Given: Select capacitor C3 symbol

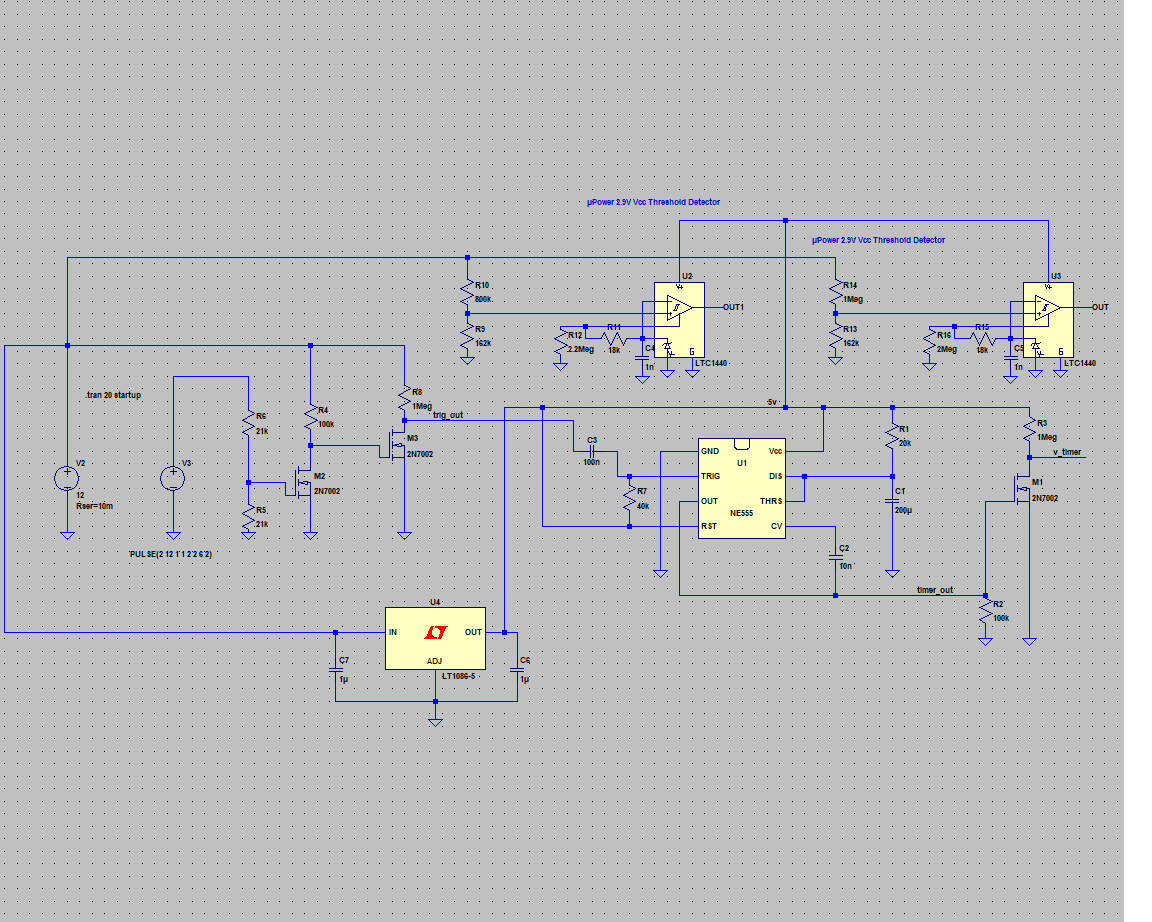Looking at the screenshot, I should 592,451.
